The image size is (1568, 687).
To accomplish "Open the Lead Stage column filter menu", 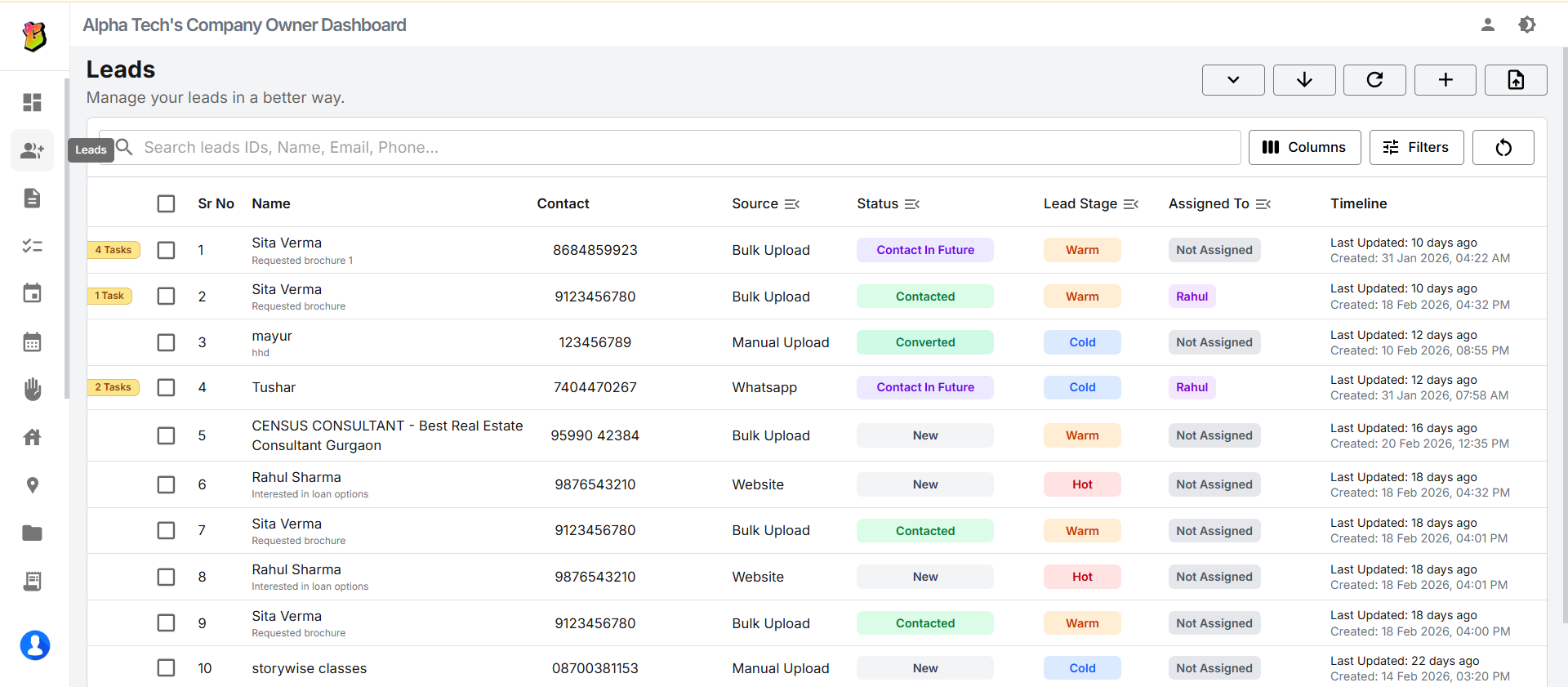I will (x=1131, y=204).
